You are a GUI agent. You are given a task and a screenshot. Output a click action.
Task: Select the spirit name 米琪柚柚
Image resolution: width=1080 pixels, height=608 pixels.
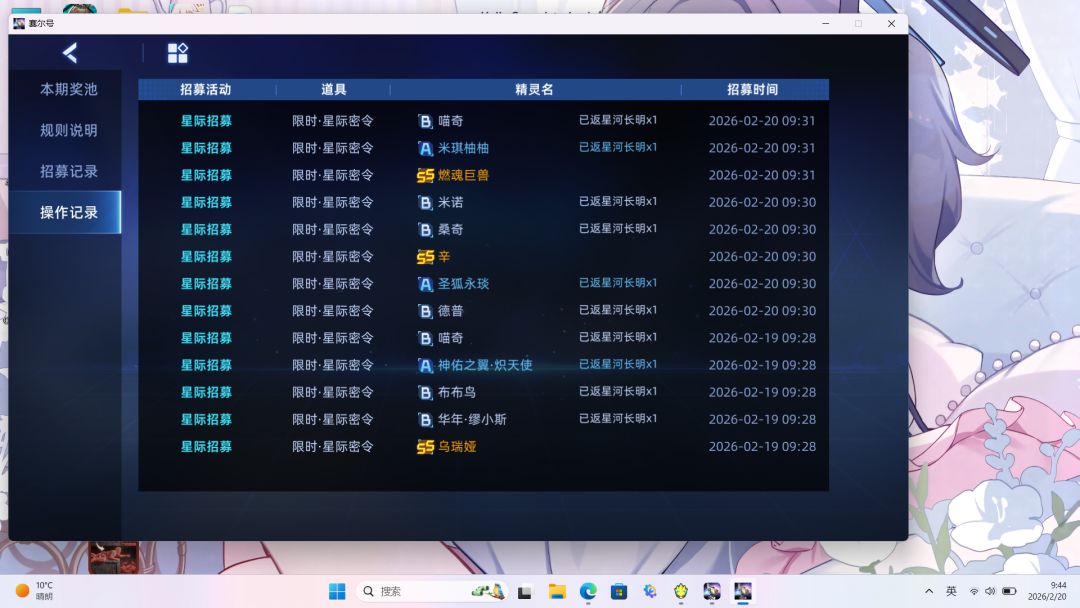click(464, 148)
